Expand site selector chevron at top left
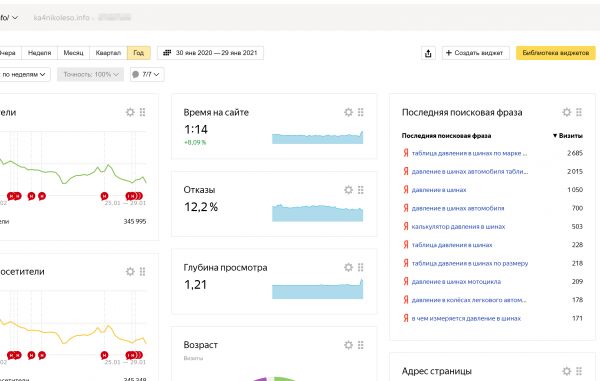The image size is (600, 381). tap(15, 18)
